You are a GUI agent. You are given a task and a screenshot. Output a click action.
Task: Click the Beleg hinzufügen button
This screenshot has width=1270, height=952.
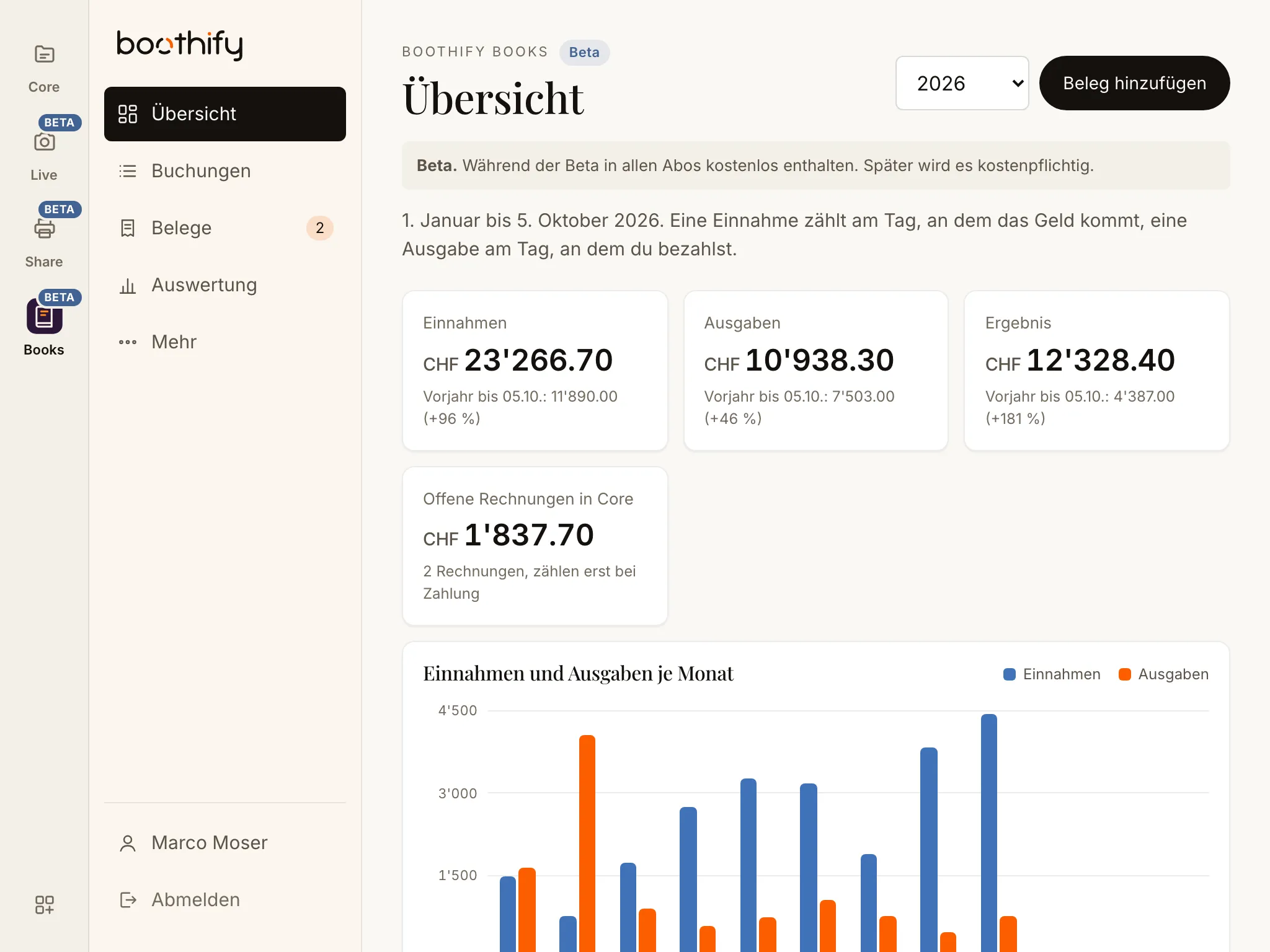coord(1134,83)
